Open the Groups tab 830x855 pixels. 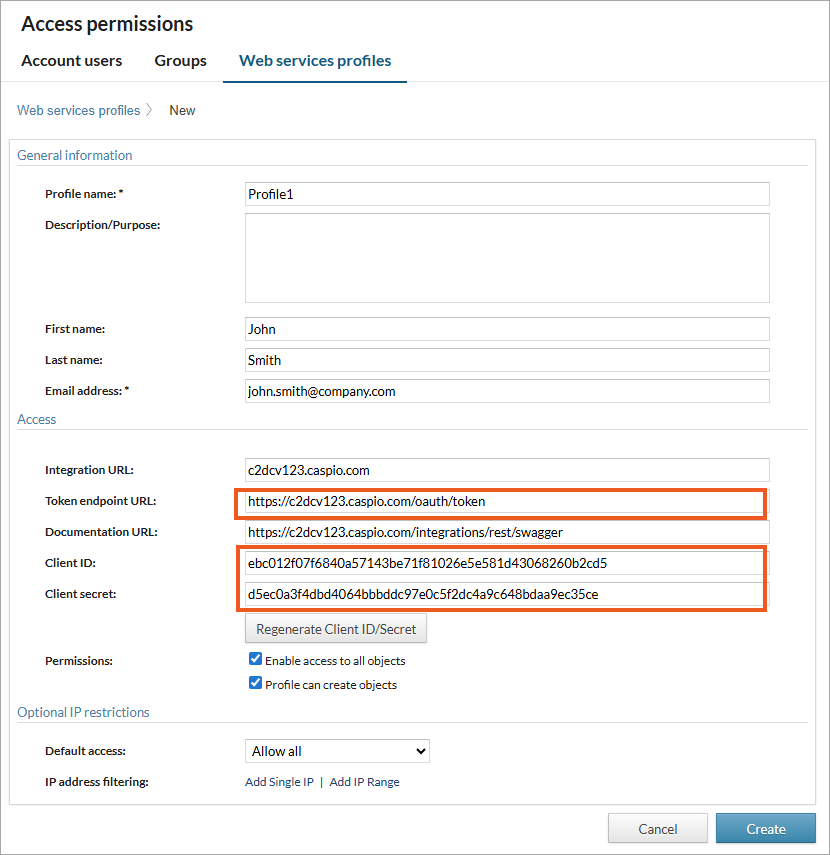pos(180,61)
